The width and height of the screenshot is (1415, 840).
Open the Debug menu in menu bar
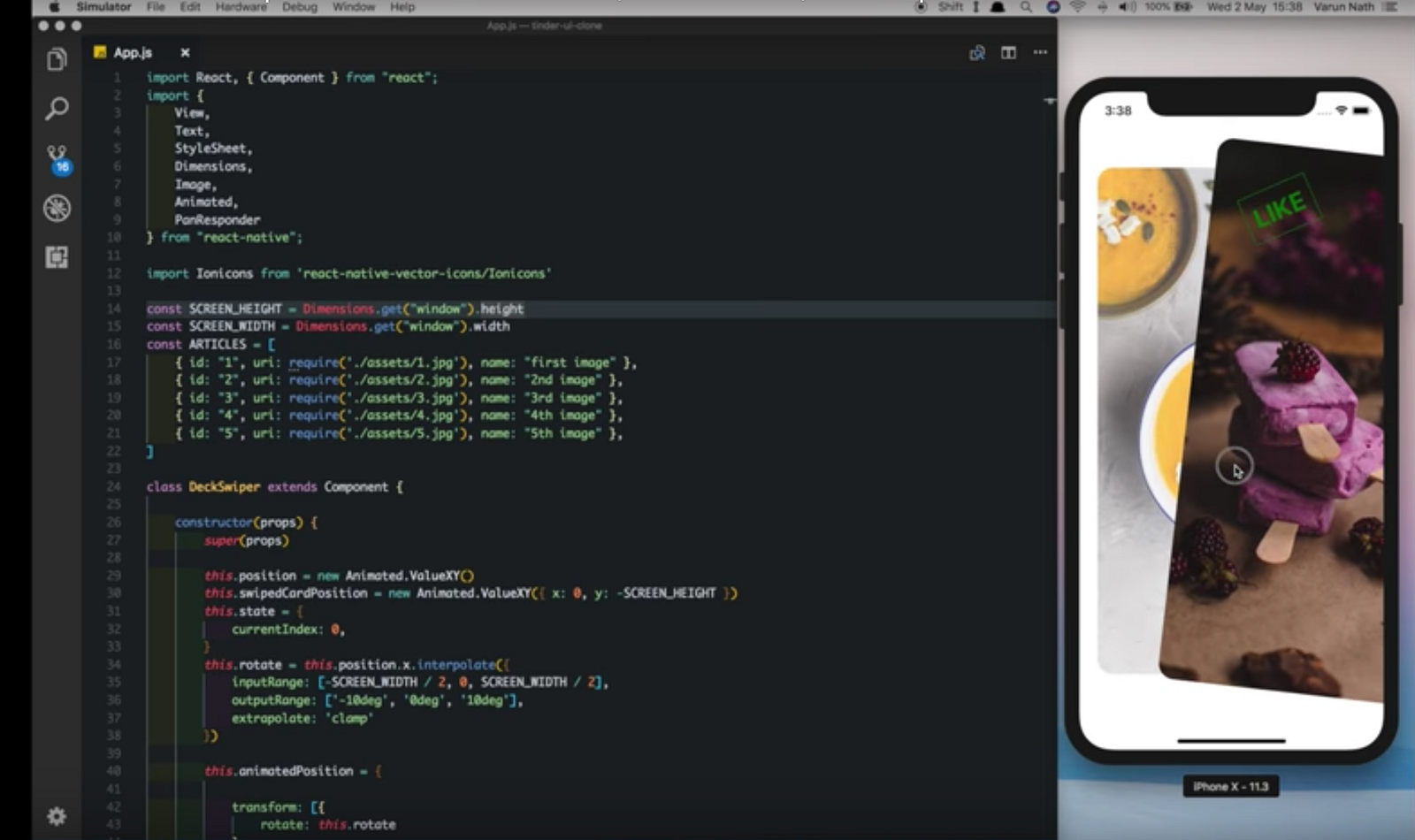point(300,7)
